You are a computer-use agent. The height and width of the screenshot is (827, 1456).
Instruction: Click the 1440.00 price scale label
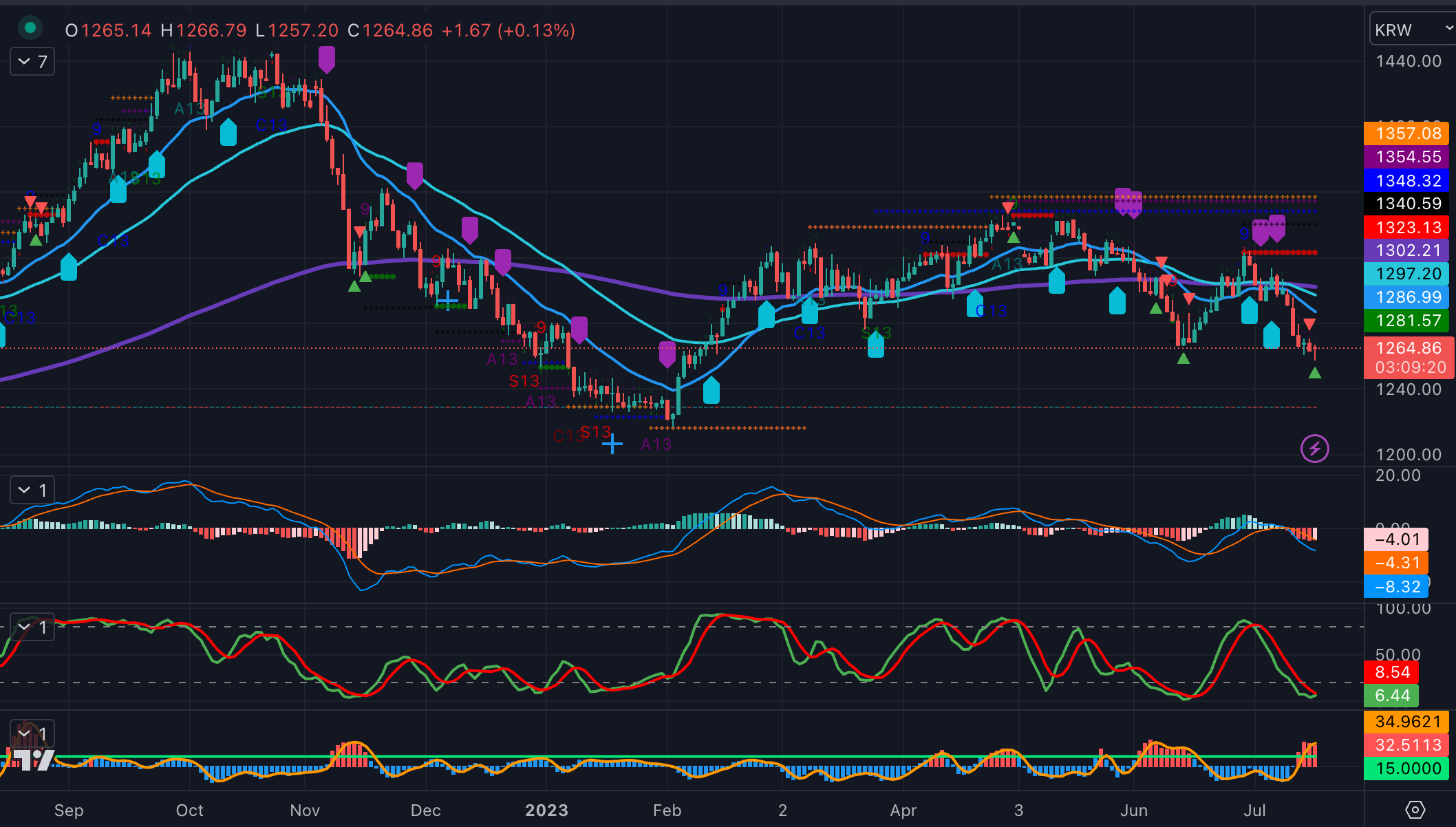coord(1408,61)
